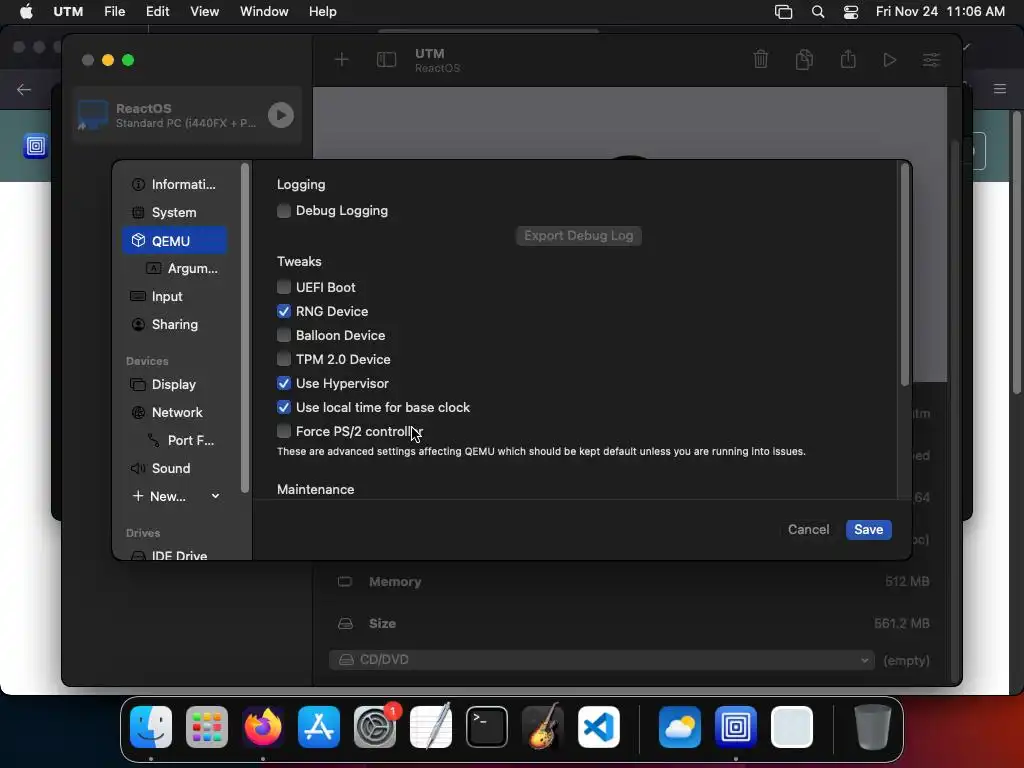Image resolution: width=1024 pixels, height=768 pixels.
Task: Open the File menu
Action: click(114, 11)
